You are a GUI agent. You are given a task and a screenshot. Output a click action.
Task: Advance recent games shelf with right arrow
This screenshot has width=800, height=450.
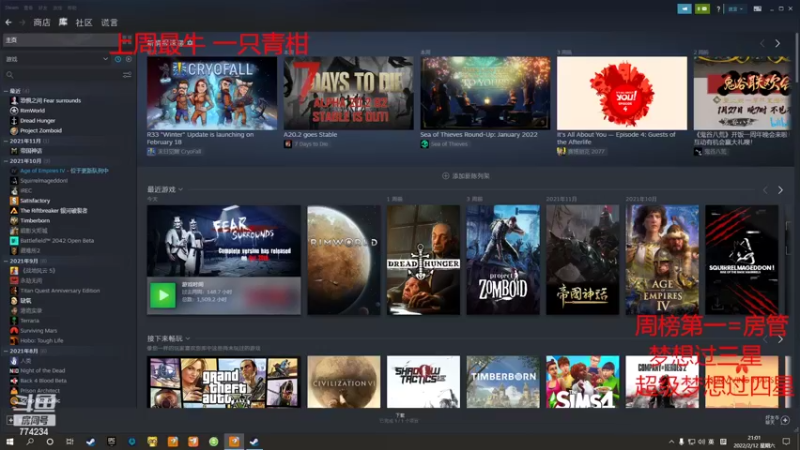coord(780,190)
